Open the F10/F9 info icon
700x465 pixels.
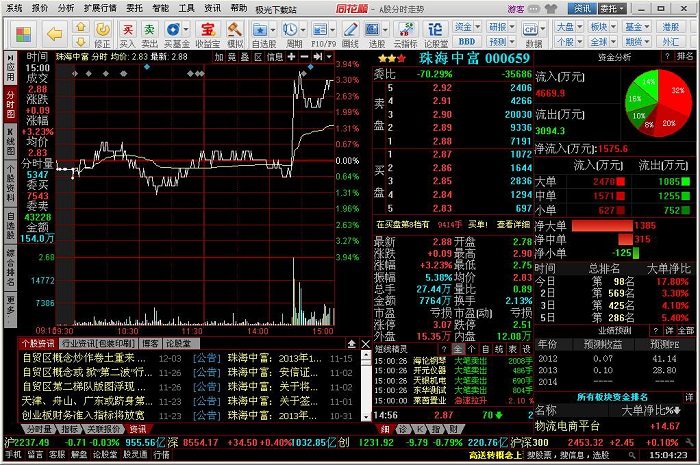[320, 30]
